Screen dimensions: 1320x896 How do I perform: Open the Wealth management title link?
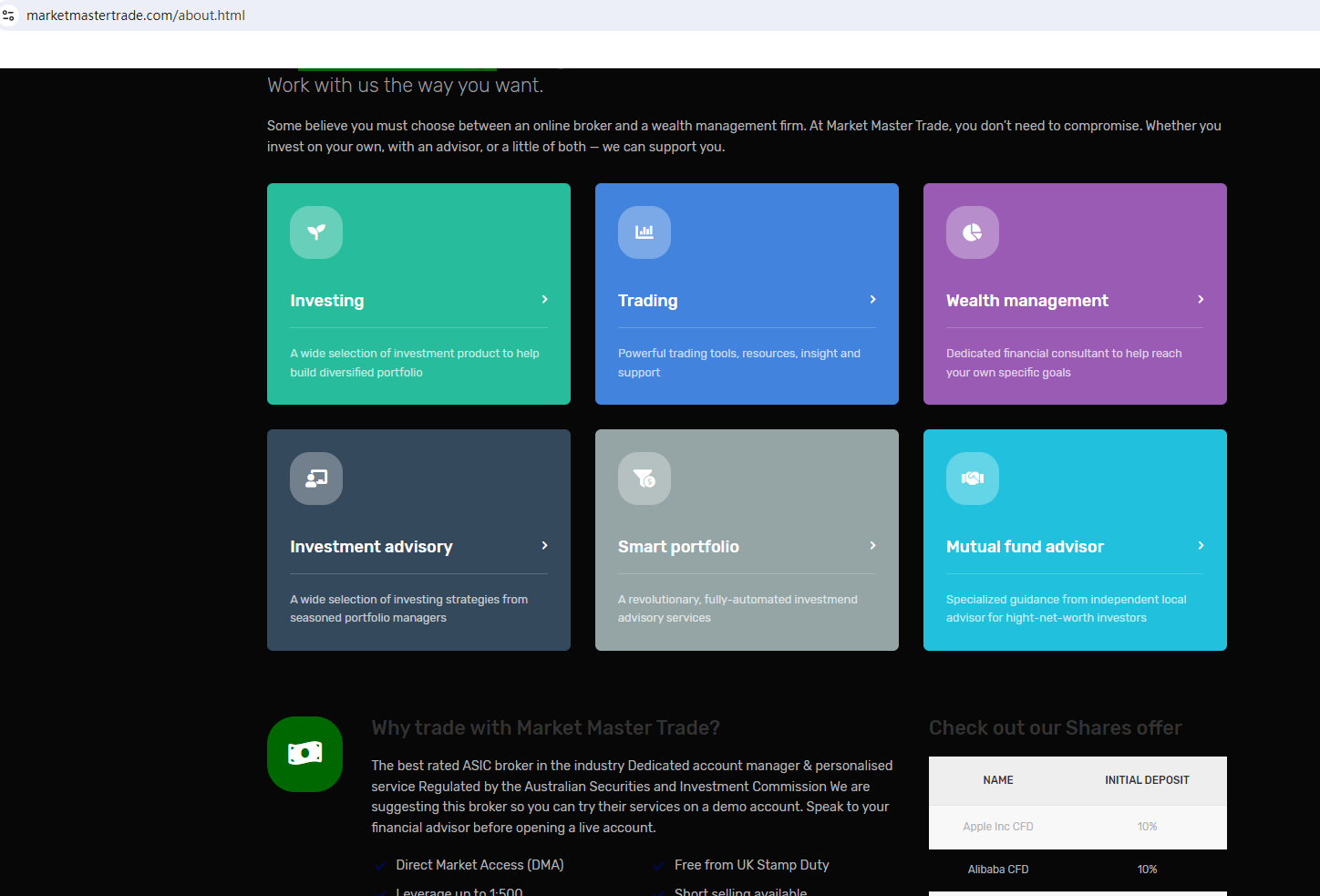coord(1027,301)
